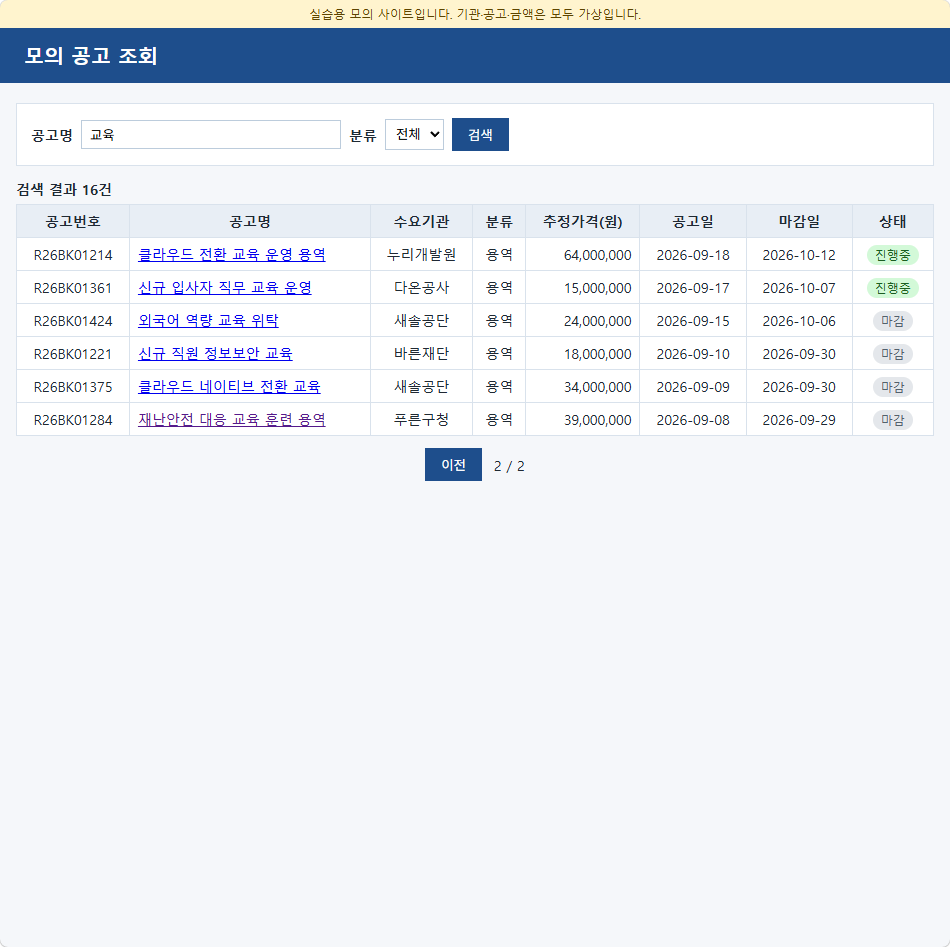Click the 용역 category cell for R26BK01214
This screenshot has width=950, height=947.
[x=499, y=255]
